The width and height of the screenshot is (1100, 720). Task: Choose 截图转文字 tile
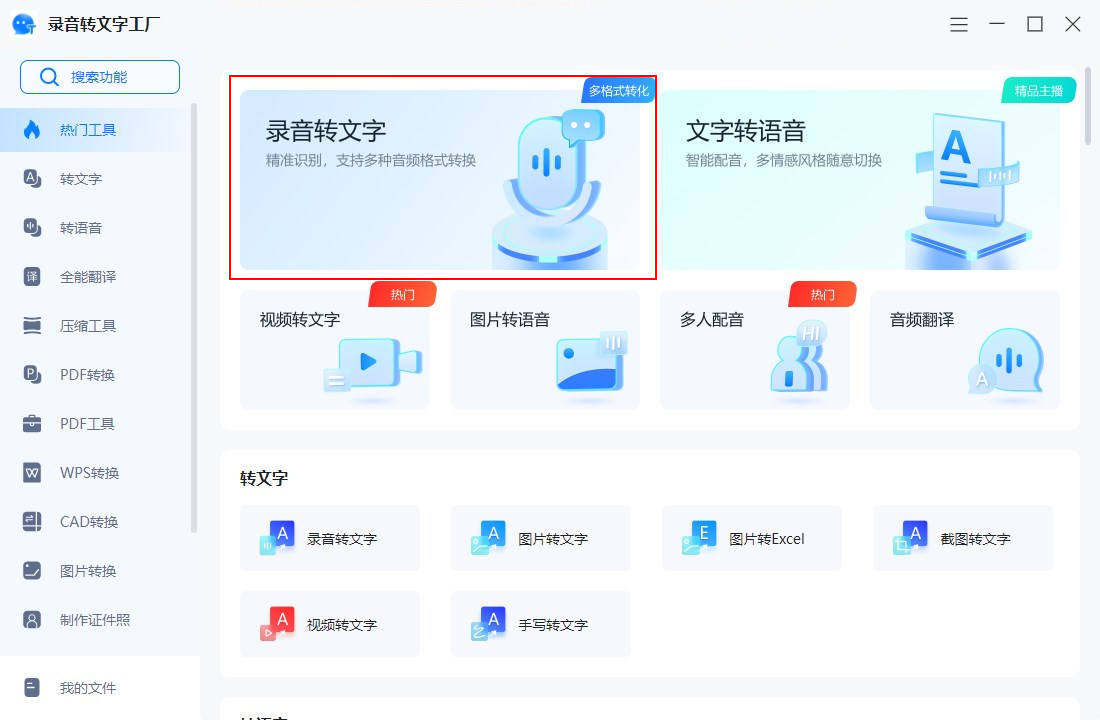963,538
